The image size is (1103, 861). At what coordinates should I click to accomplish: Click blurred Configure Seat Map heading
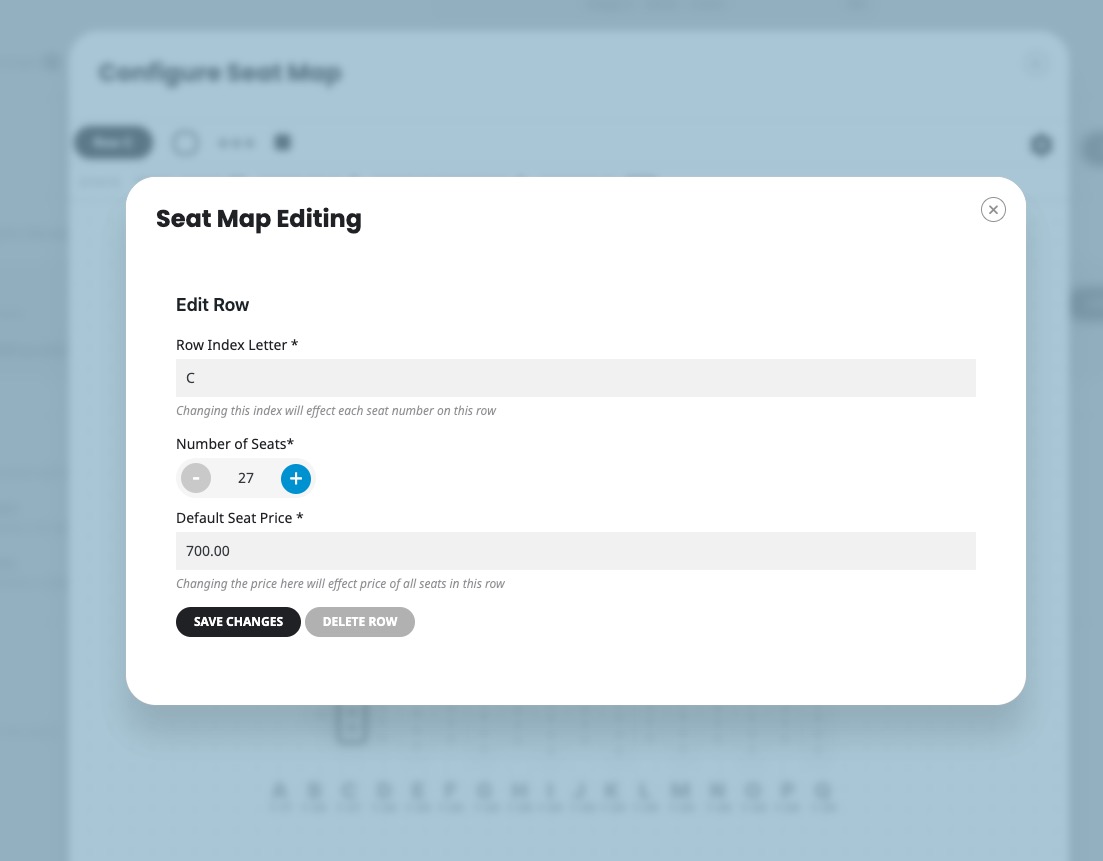pyautogui.click(x=220, y=72)
